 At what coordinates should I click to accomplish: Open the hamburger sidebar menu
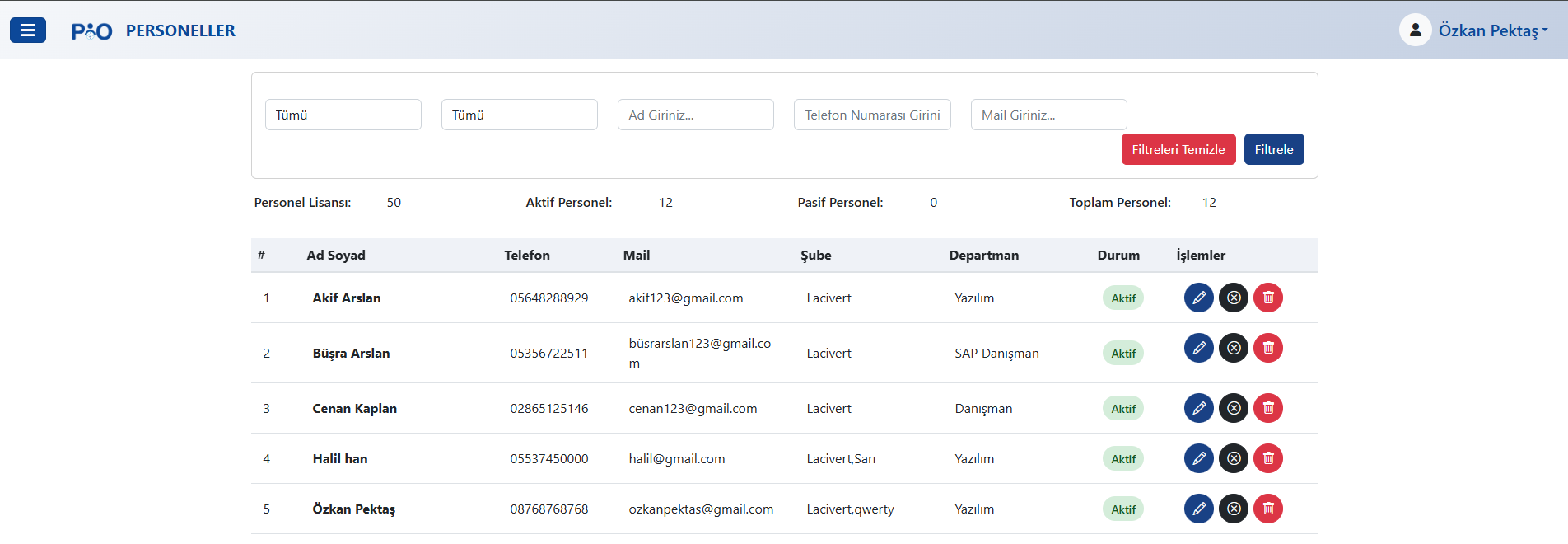point(28,30)
